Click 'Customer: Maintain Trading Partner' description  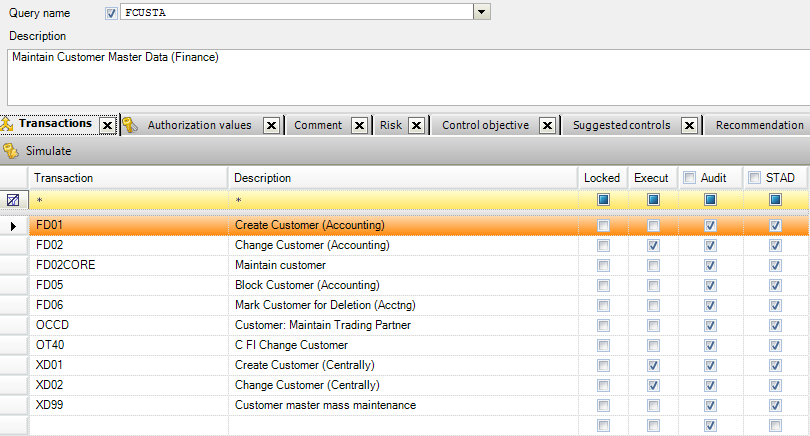(323, 325)
